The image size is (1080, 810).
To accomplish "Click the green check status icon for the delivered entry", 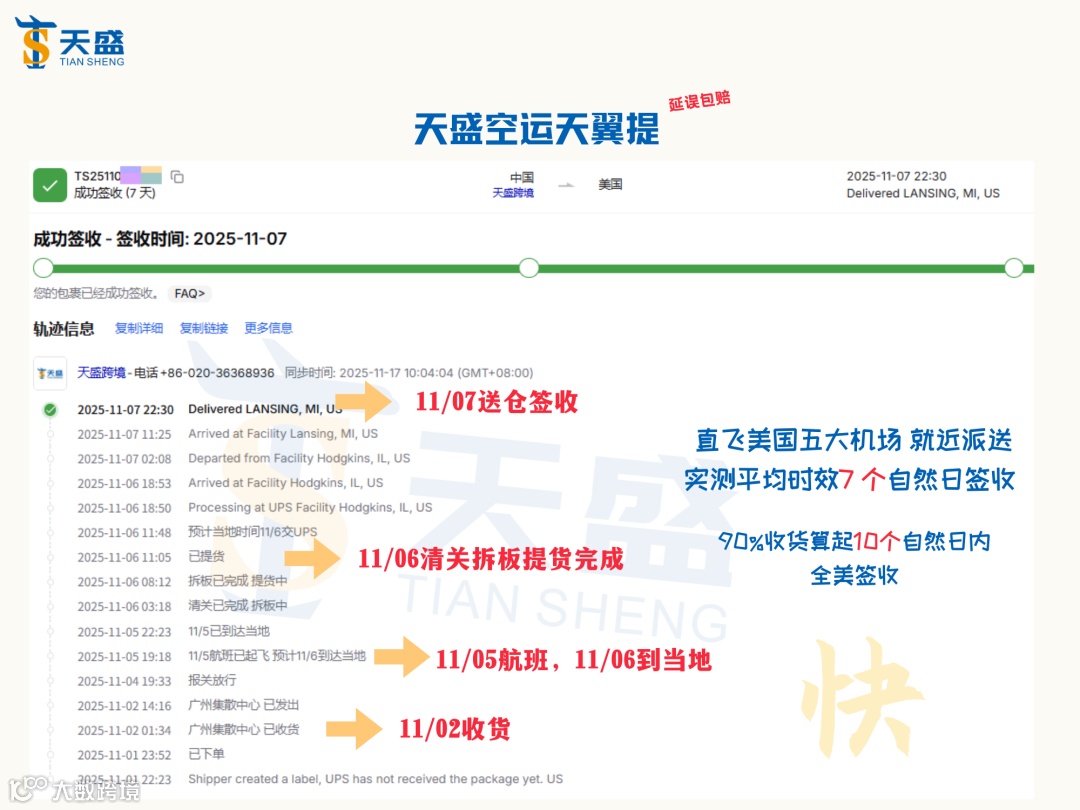I will pyautogui.click(x=50, y=410).
